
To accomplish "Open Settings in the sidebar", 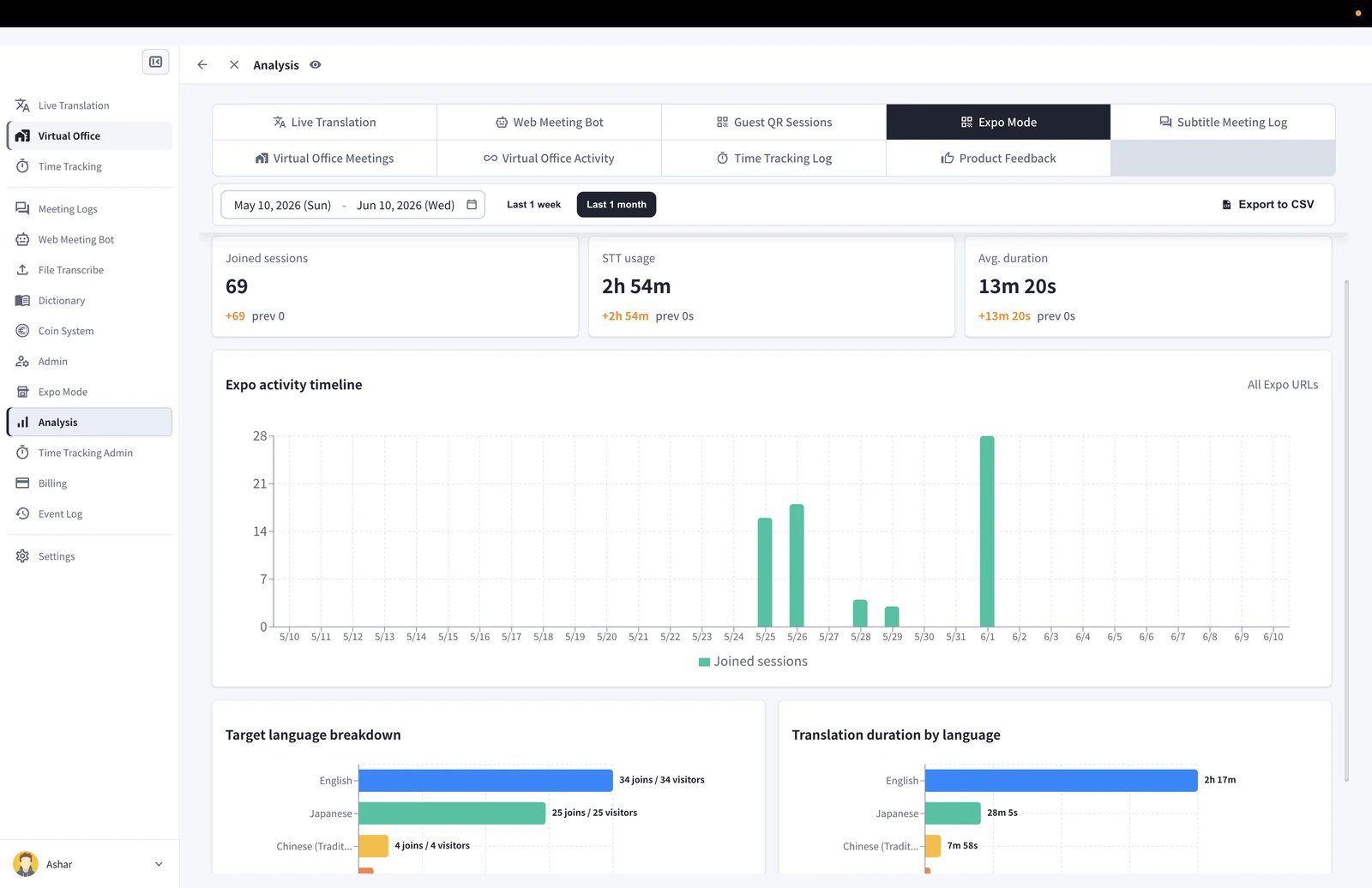I will pyautogui.click(x=89, y=556).
